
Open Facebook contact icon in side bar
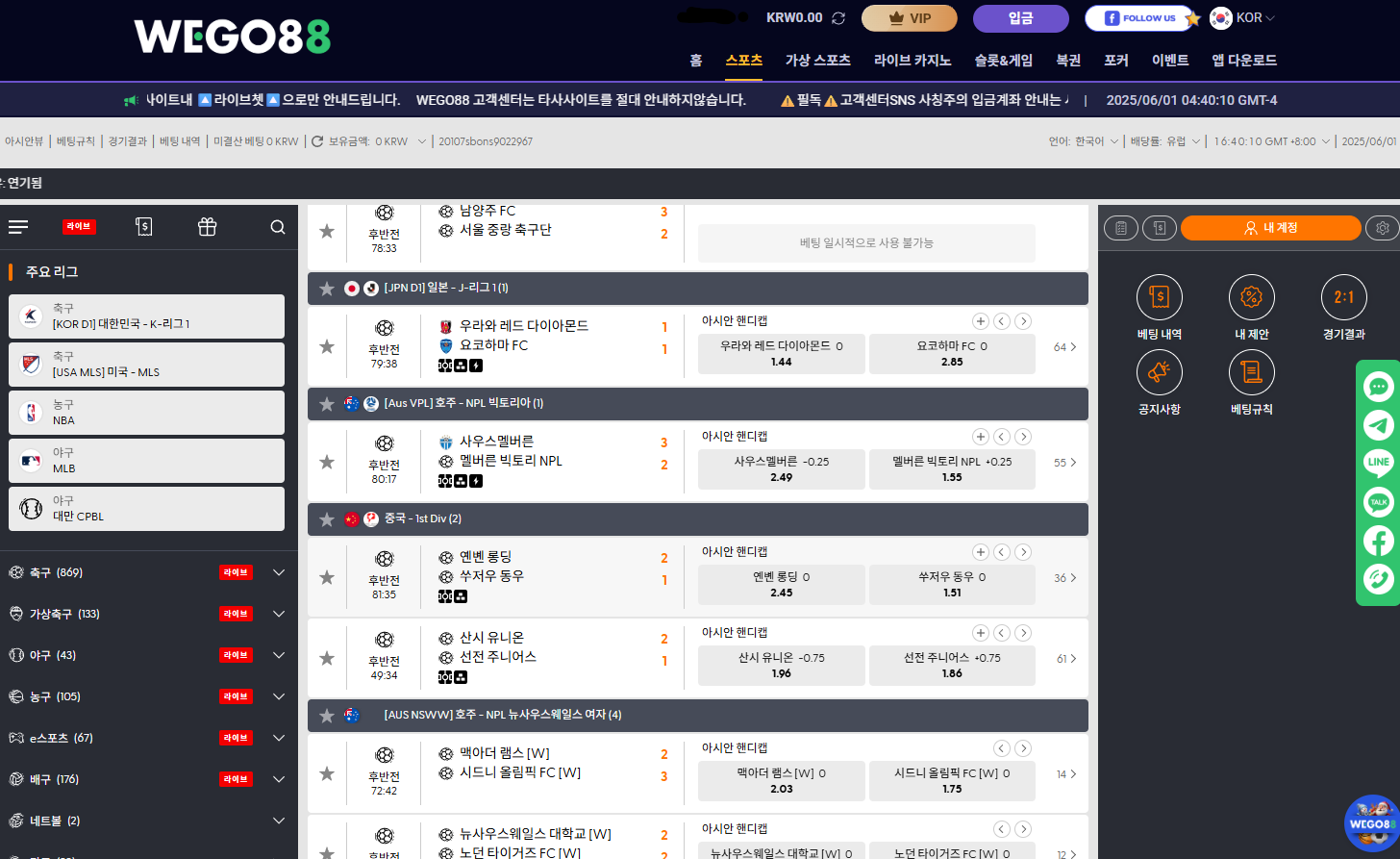[x=1379, y=541]
